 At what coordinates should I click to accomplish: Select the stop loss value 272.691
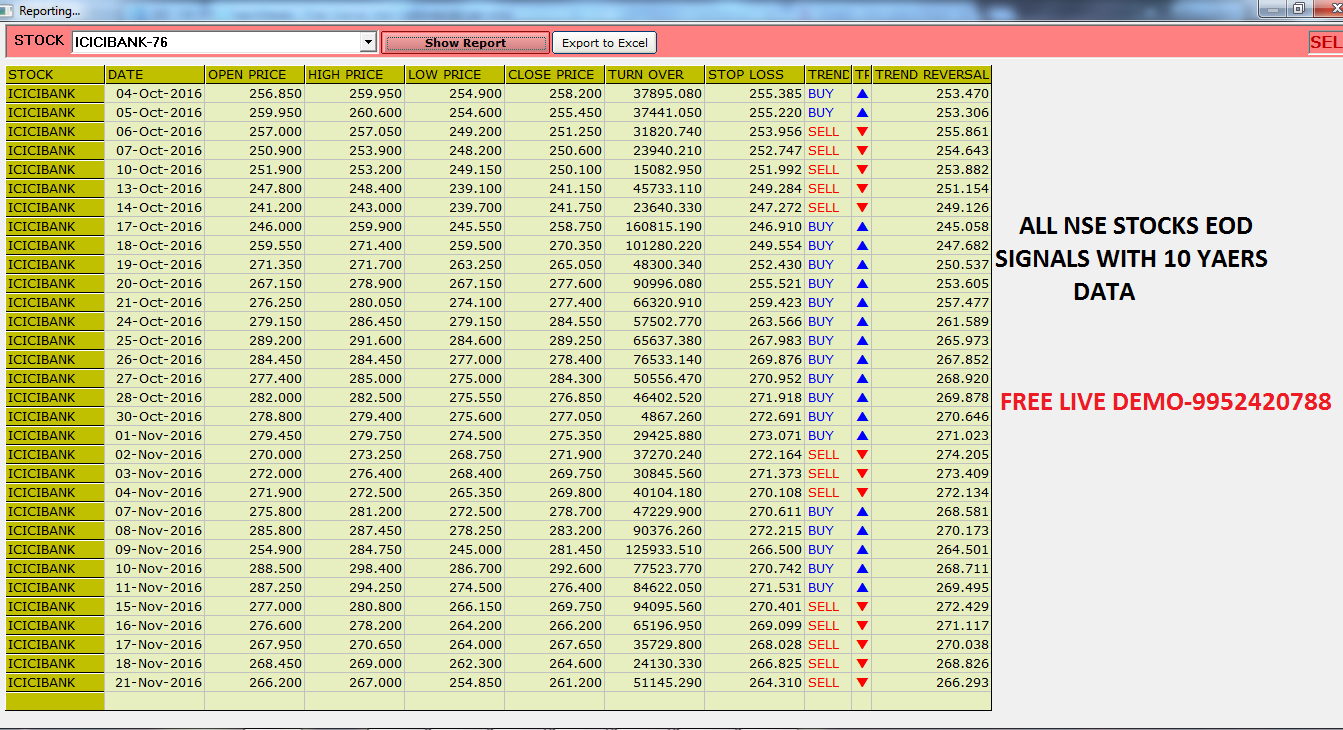[x=755, y=417]
